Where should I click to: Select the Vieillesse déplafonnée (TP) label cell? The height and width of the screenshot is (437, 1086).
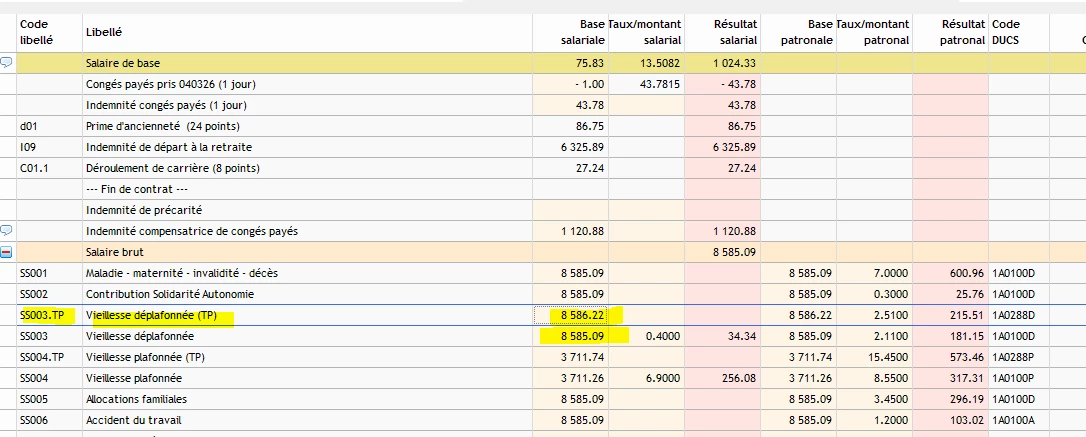[152, 315]
